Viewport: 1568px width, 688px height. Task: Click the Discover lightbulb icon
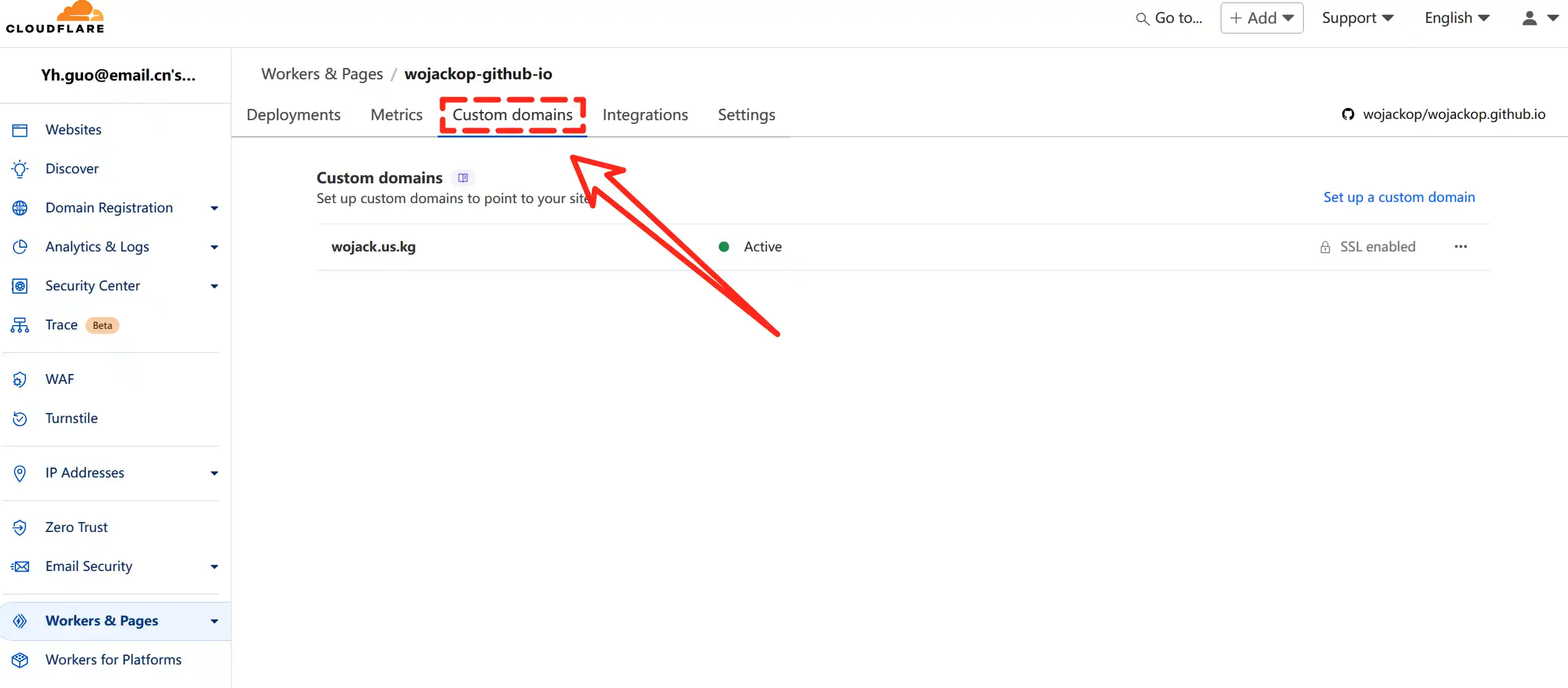click(20, 169)
